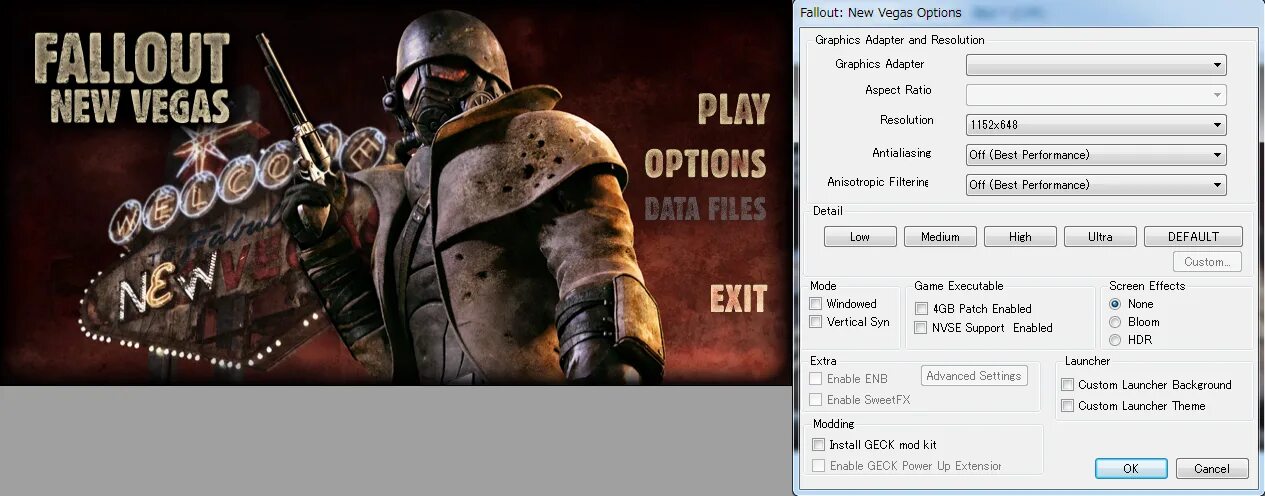This screenshot has height=496, width=1265.
Task: Open OPTIONS in the Fallout launcher
Action: (x=705, y=163)
